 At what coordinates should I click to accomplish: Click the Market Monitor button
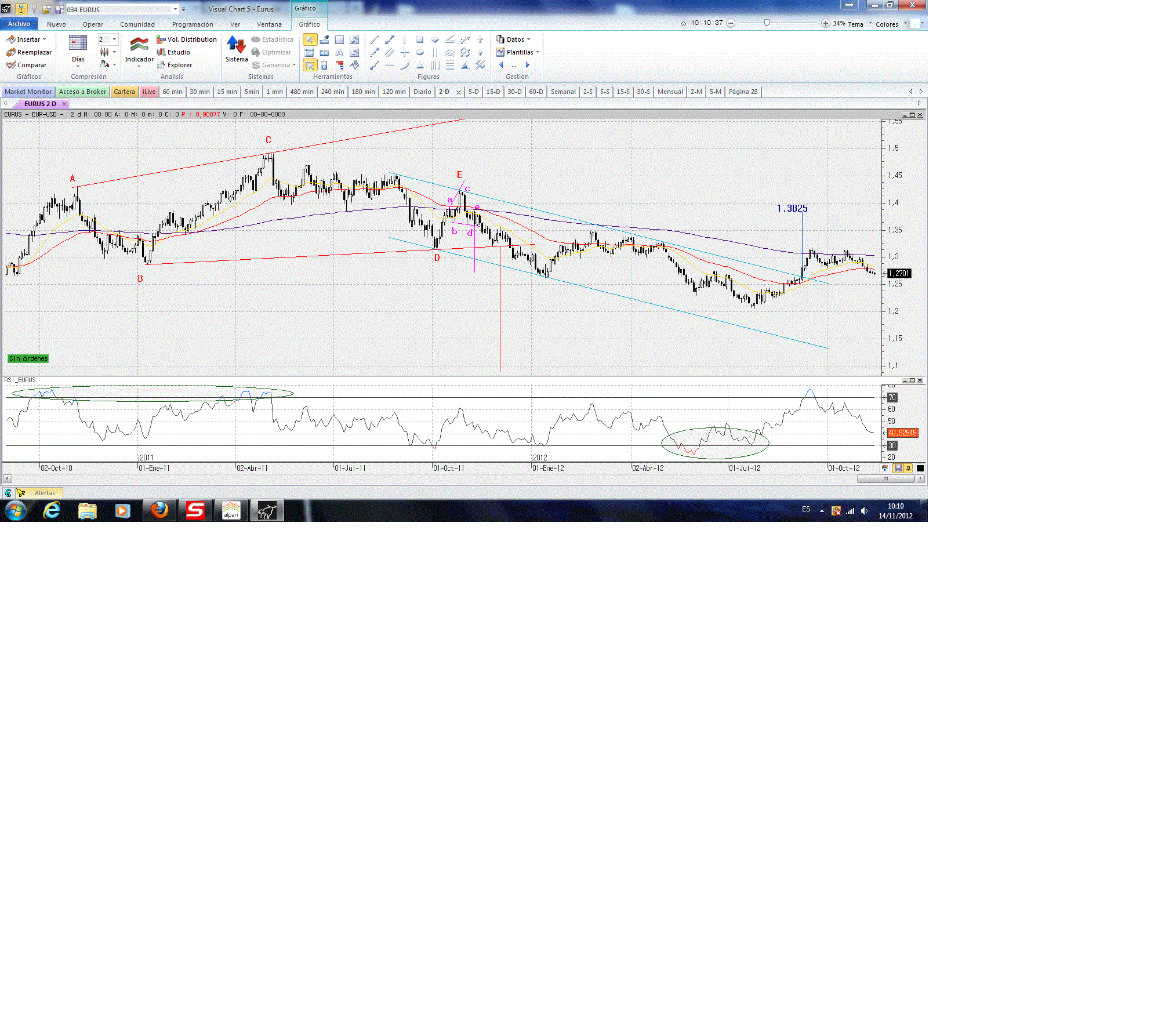(28, 92)
